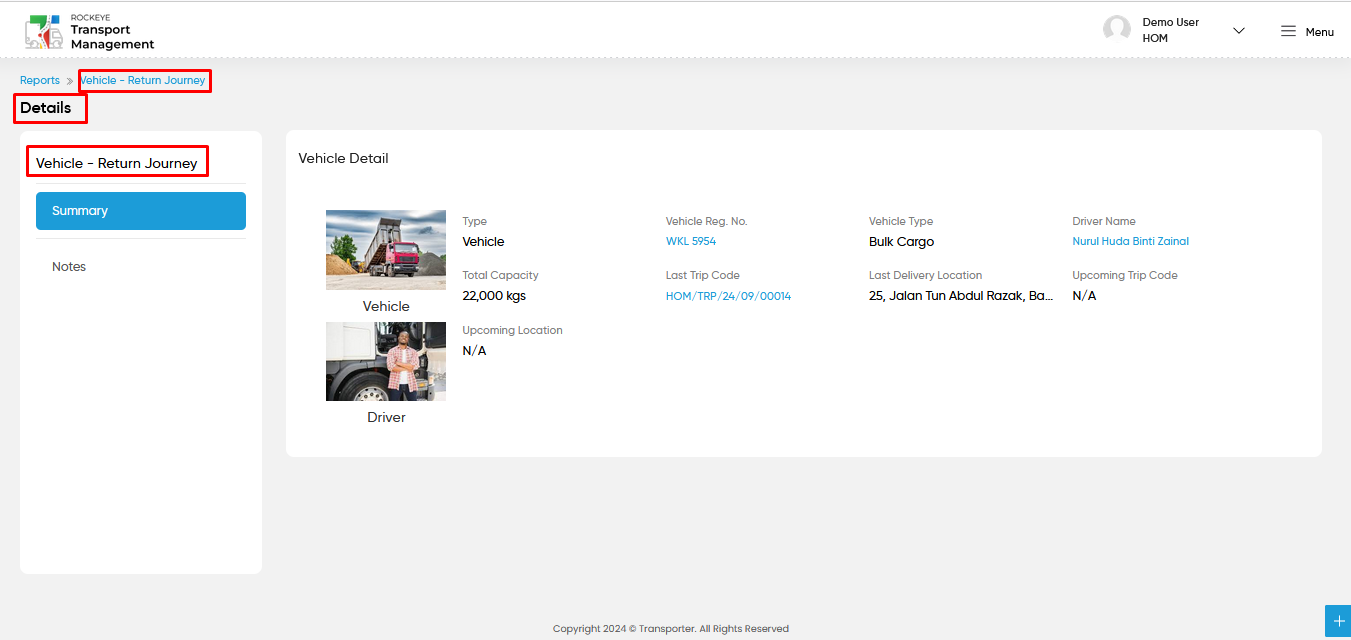Click the blue plus button at bottom right
Viewport: 1351px width, 640px height.
[1338, 621]
